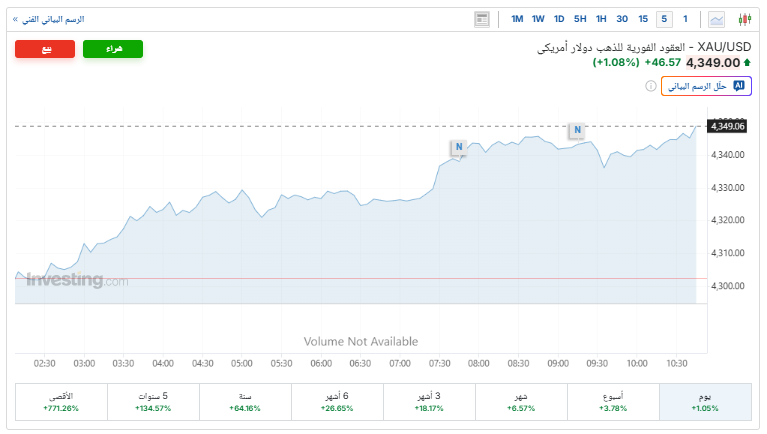Open the first N news marker on chart
Image resolution: width=767 pixels, height=434 pixels.
[x=458, y=147]
